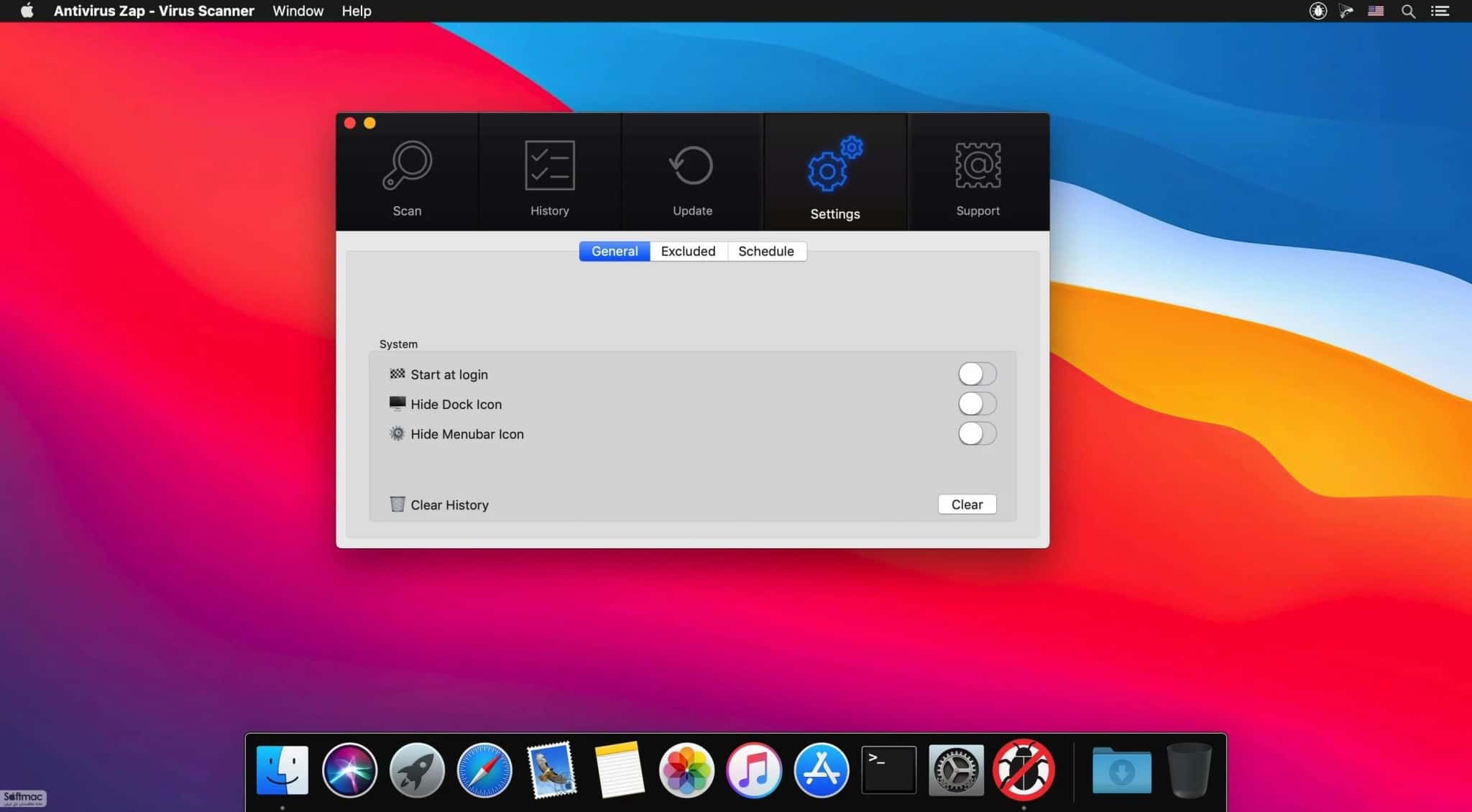Open Finder from the Dock

pyautogui.click(x=282, y=770)
